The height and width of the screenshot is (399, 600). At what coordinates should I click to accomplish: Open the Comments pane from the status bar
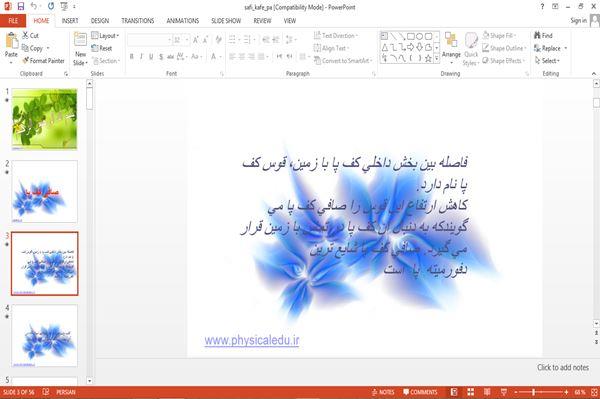click(x=420, y=392)
